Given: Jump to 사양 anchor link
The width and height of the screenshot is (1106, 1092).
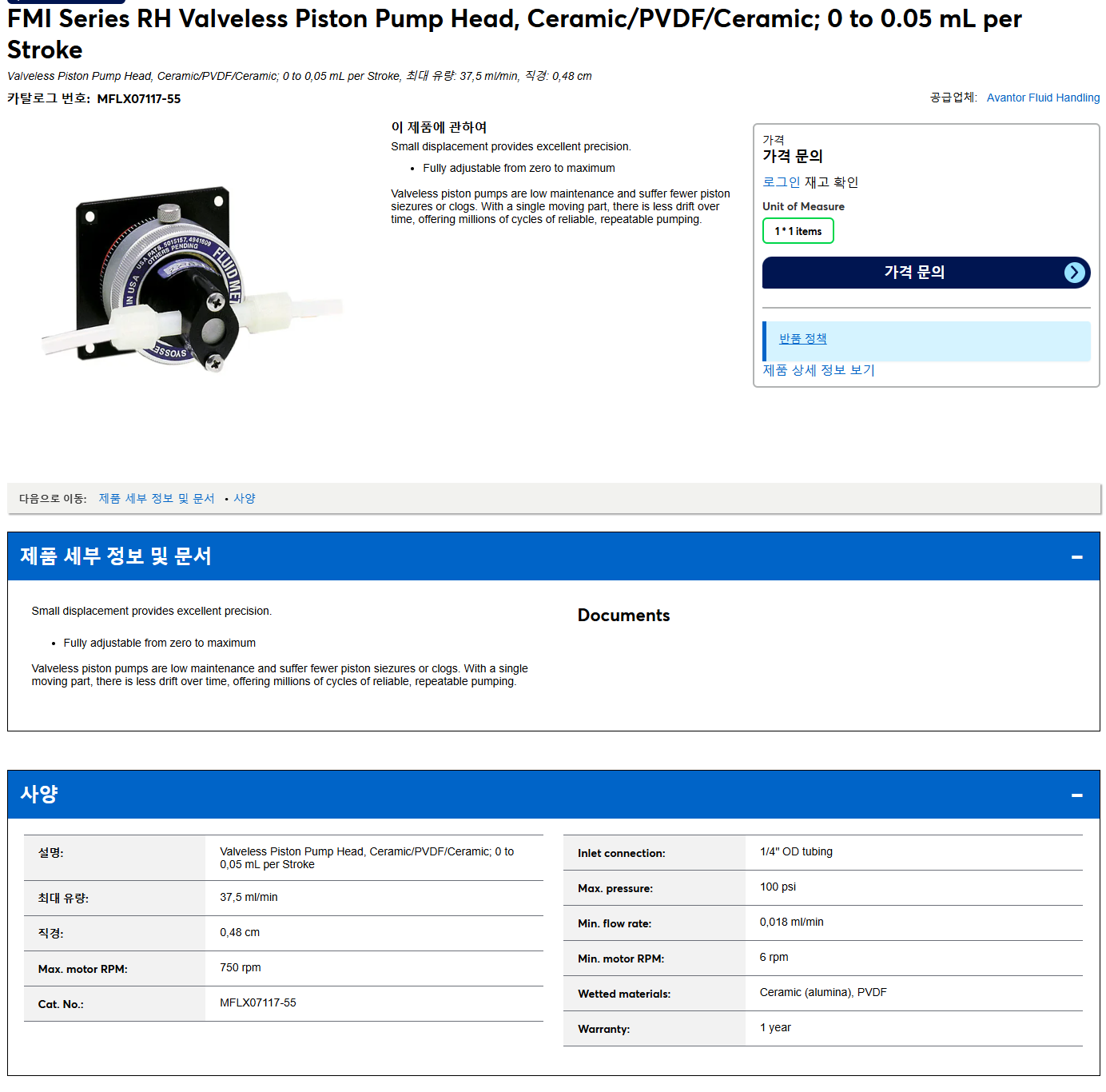Looking at the screenshot, I should (x=245, y=498).
